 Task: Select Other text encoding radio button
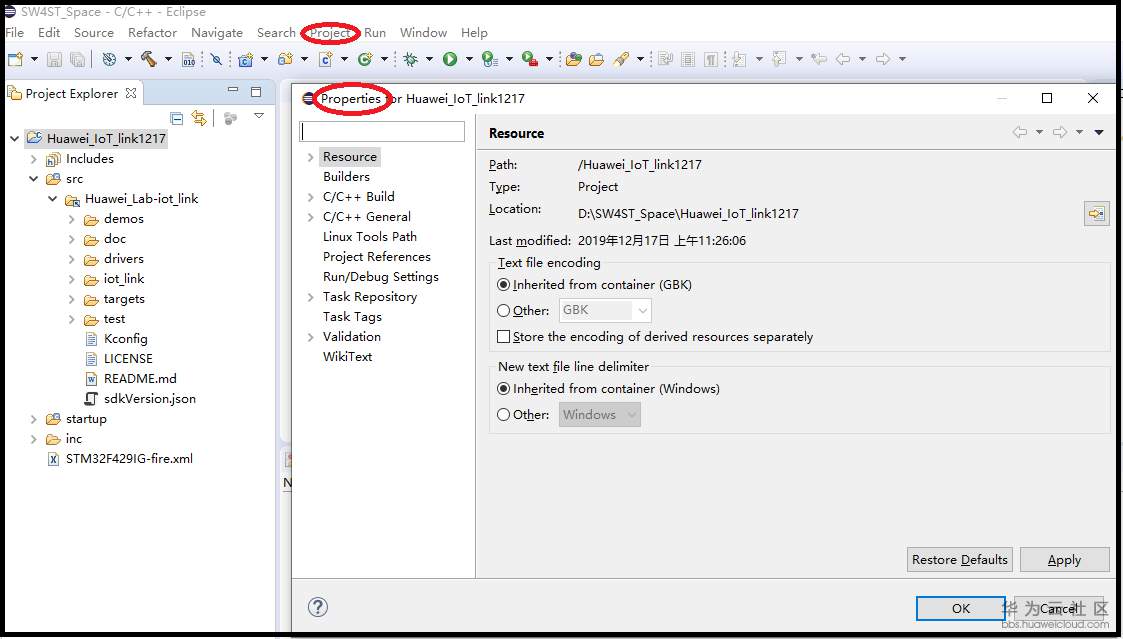(x=503, y=311)
